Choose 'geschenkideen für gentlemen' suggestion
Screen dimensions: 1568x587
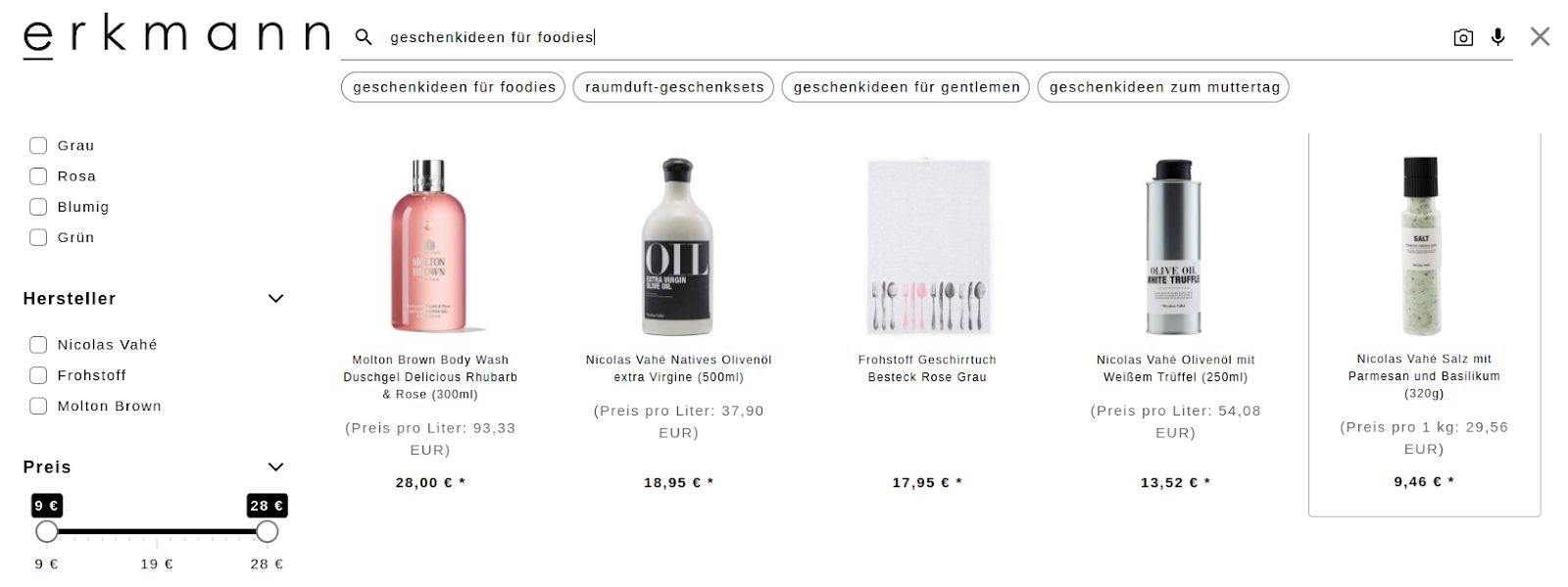(x=906, y=87)
